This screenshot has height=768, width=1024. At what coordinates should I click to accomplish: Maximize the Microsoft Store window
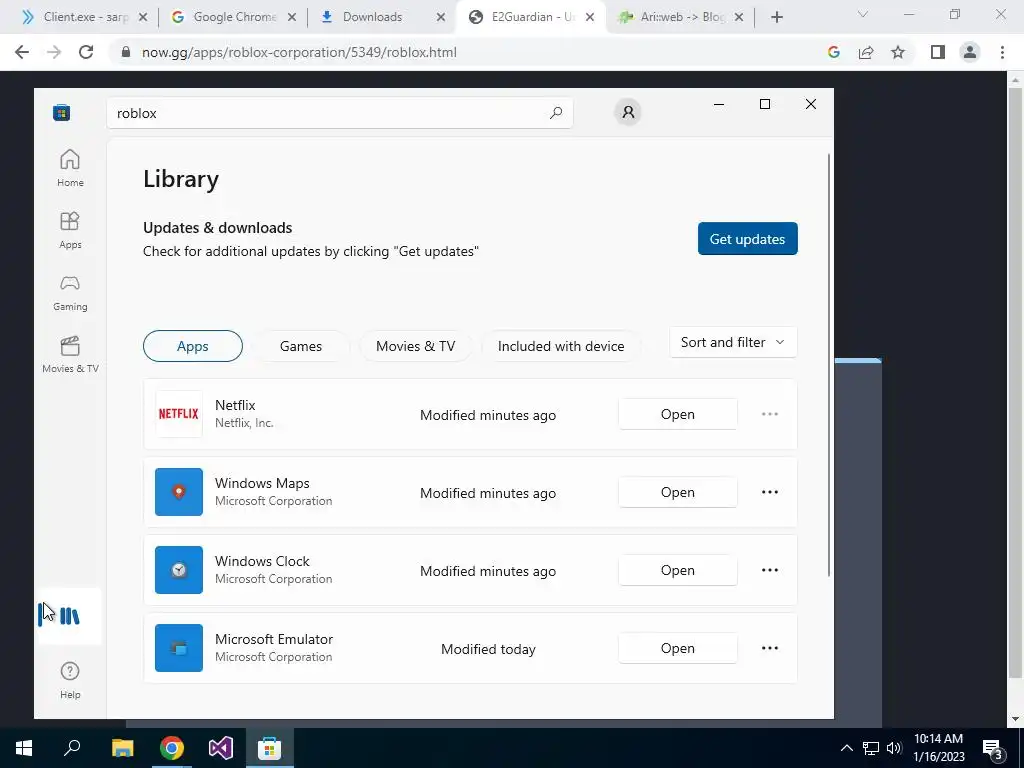(x=765, y=104)
